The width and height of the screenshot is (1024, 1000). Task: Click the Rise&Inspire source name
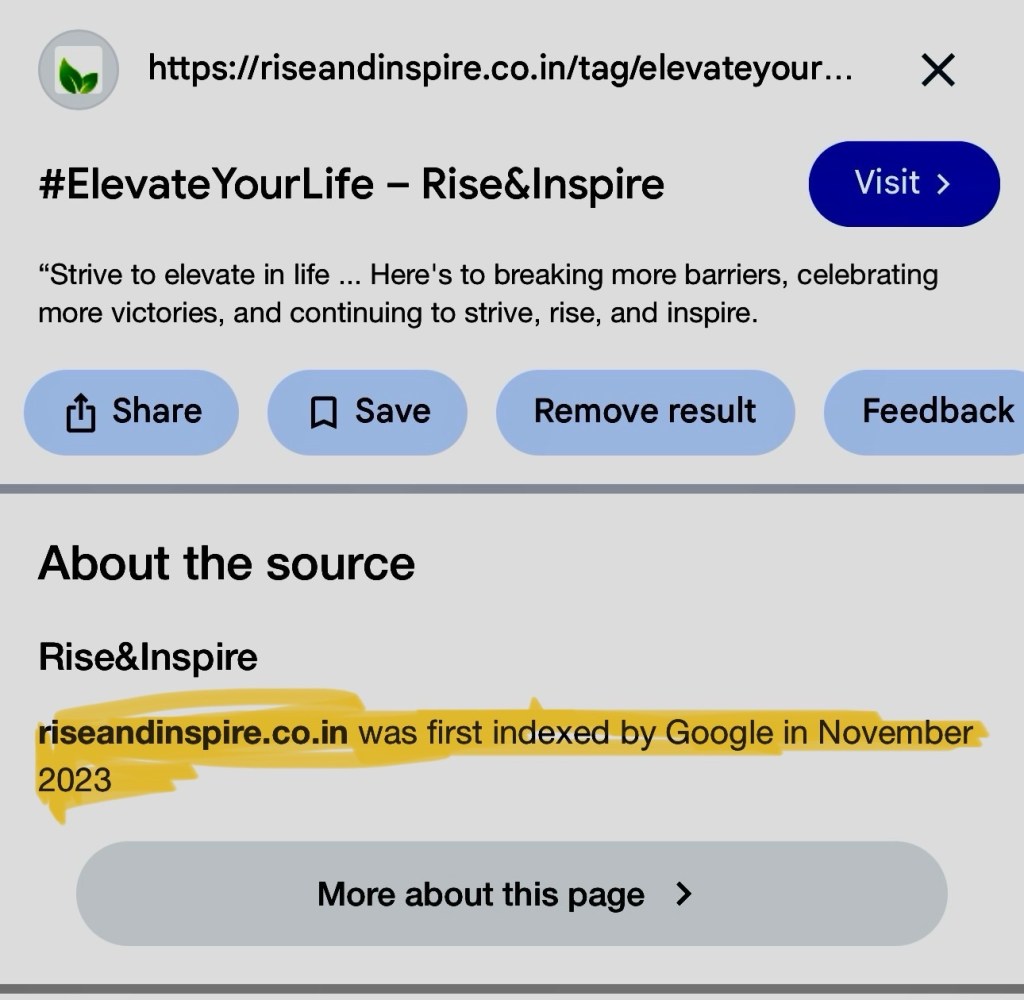click(x=148, y=657)
